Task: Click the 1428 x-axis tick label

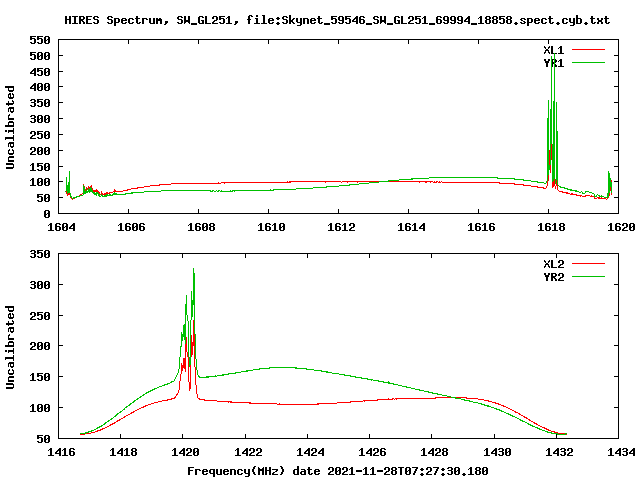Action: tap(434, 452)
